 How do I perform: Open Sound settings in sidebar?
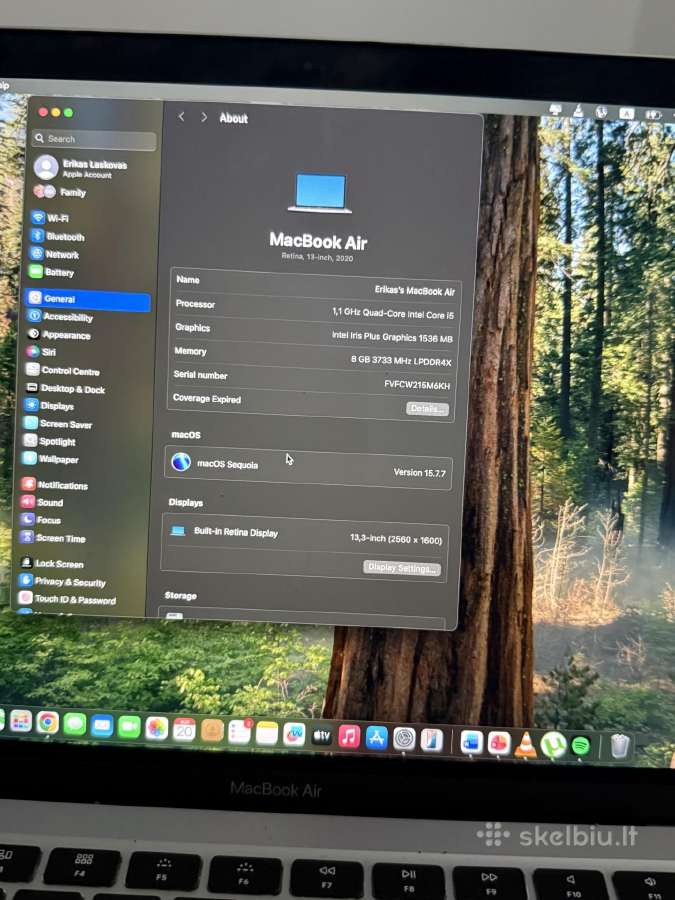click(x=42, y=502)
